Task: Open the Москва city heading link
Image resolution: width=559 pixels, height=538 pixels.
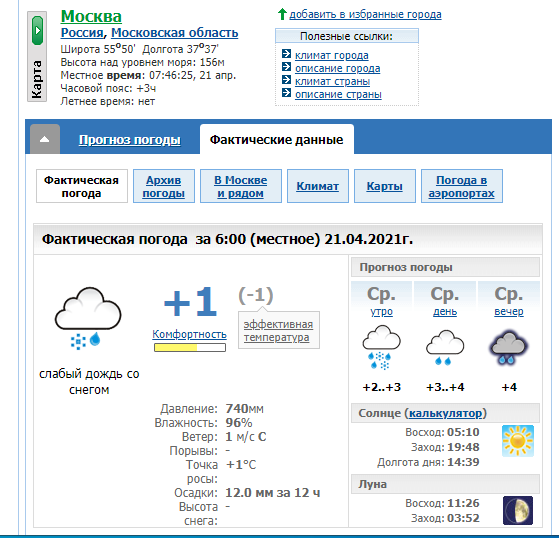Action: click(x=91, y=16)
